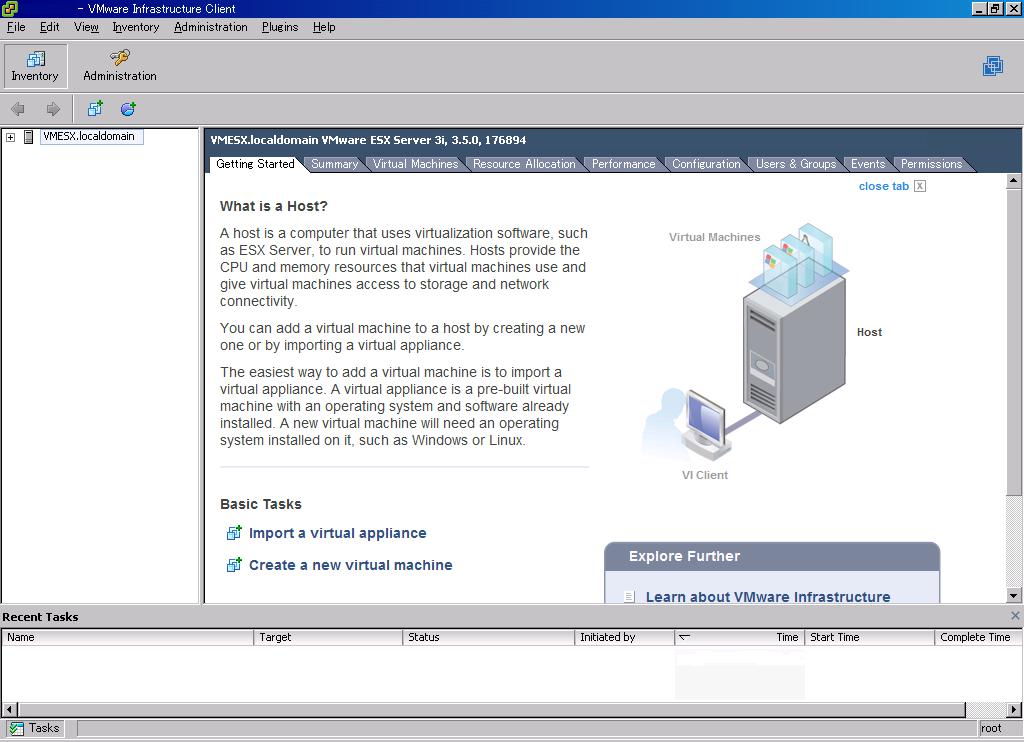Open the Help menu

[324, 27]
